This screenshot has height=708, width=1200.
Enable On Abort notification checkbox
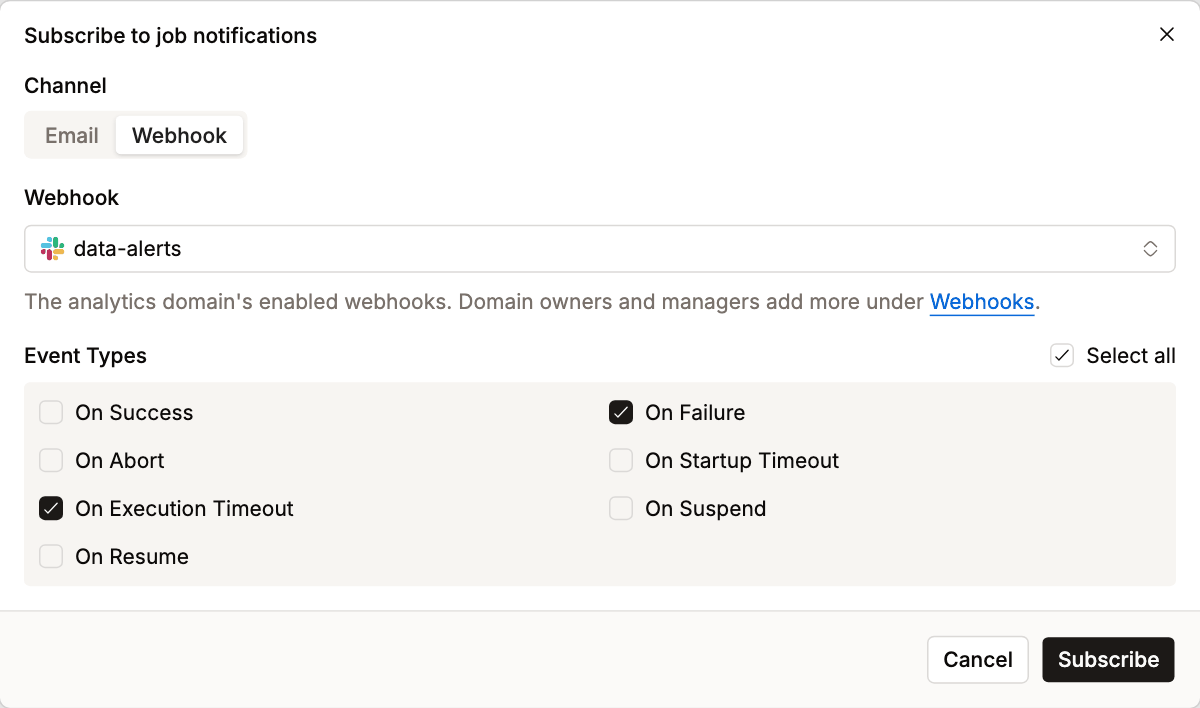click(51, 461)
